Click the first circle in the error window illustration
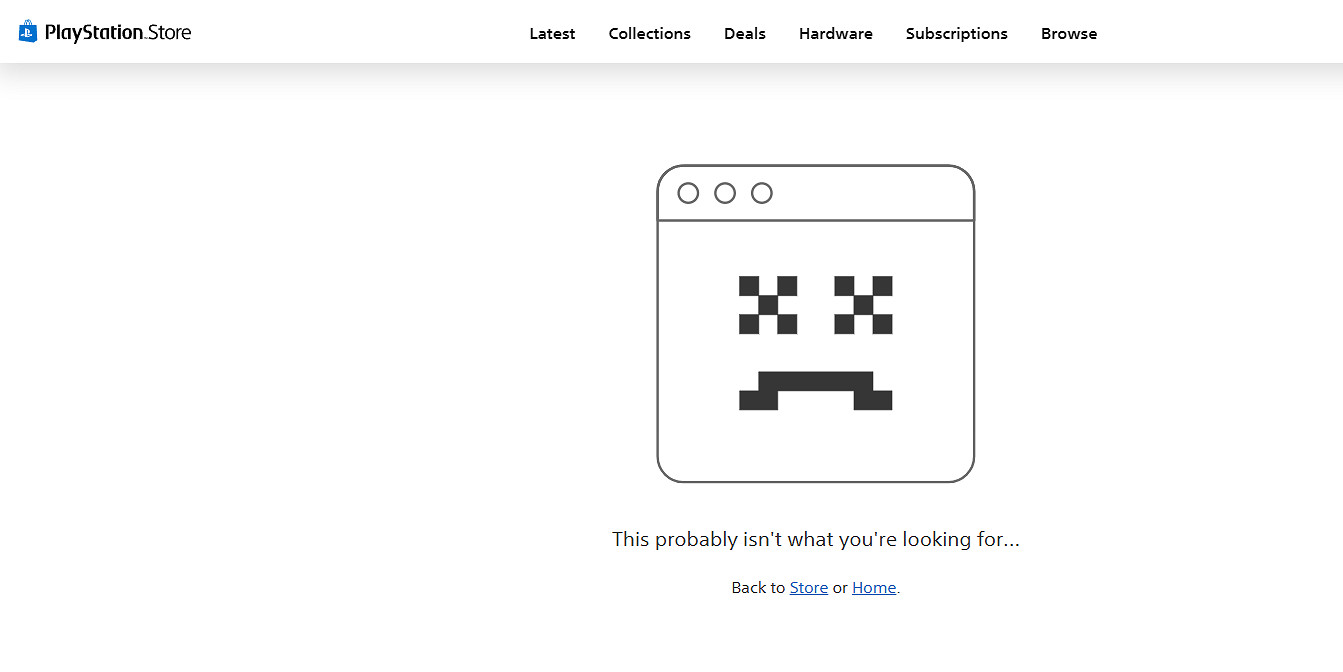This screenshot has width=1343, height=672. tap(688, 193)
